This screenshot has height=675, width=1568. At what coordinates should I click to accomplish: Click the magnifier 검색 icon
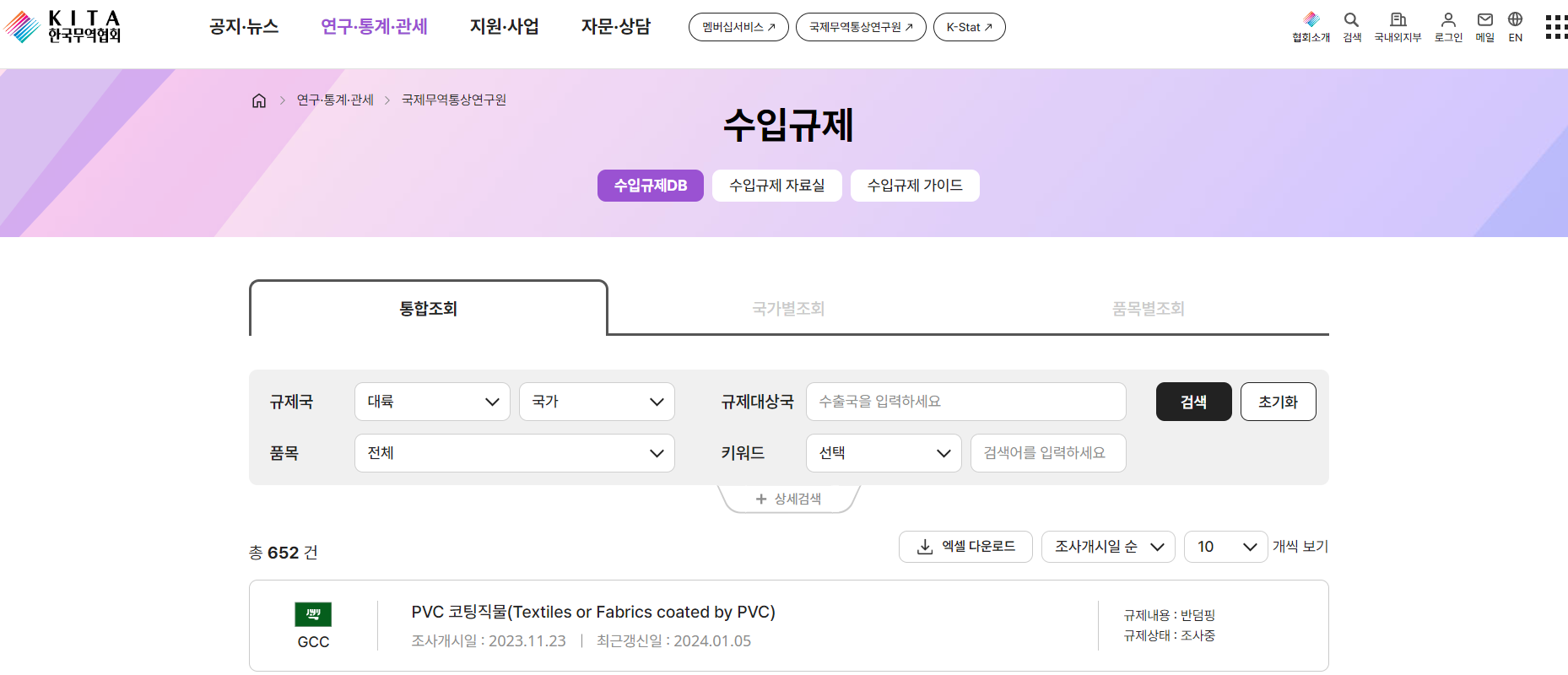pyautogui.click(x=1352, y=26)
